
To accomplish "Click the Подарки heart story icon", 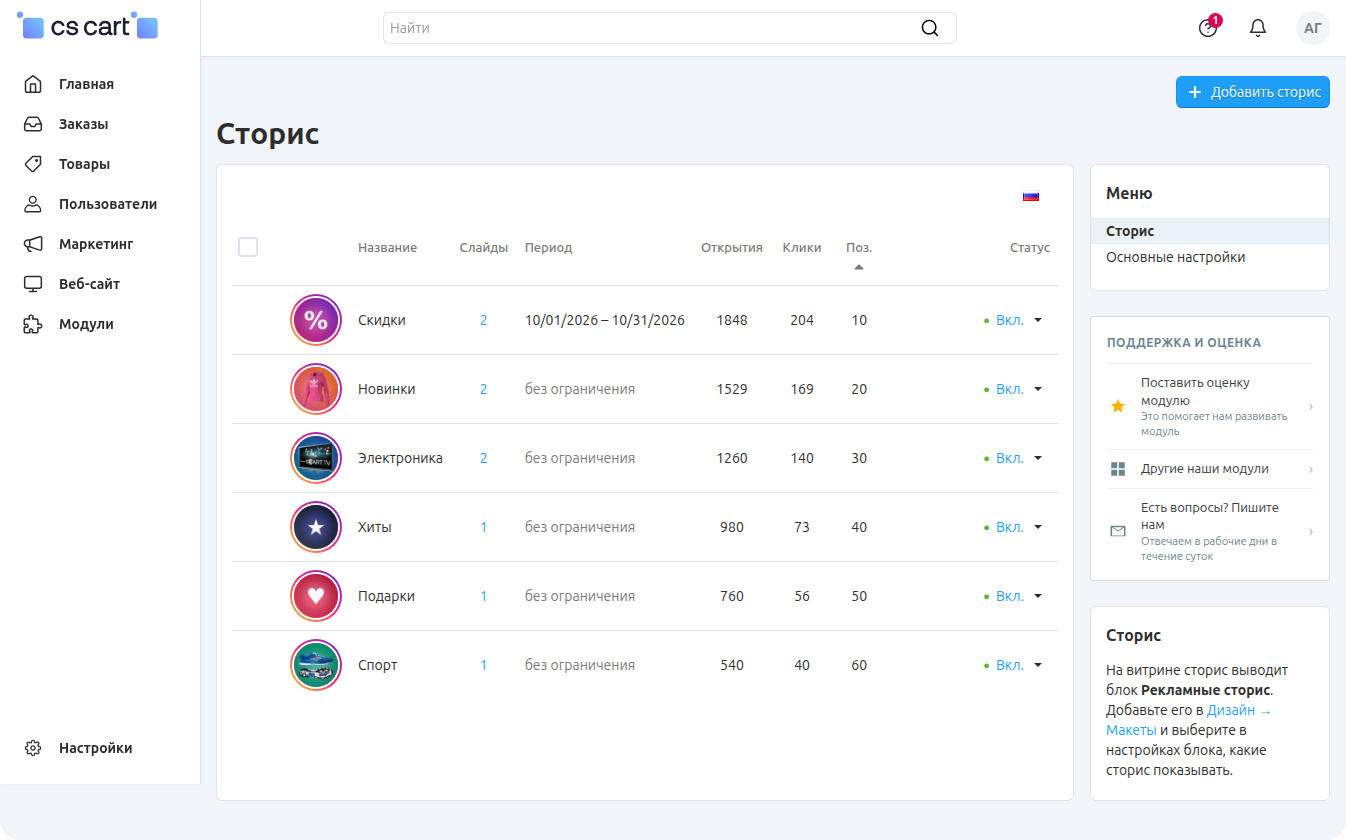I will click(x=316, y=596).
